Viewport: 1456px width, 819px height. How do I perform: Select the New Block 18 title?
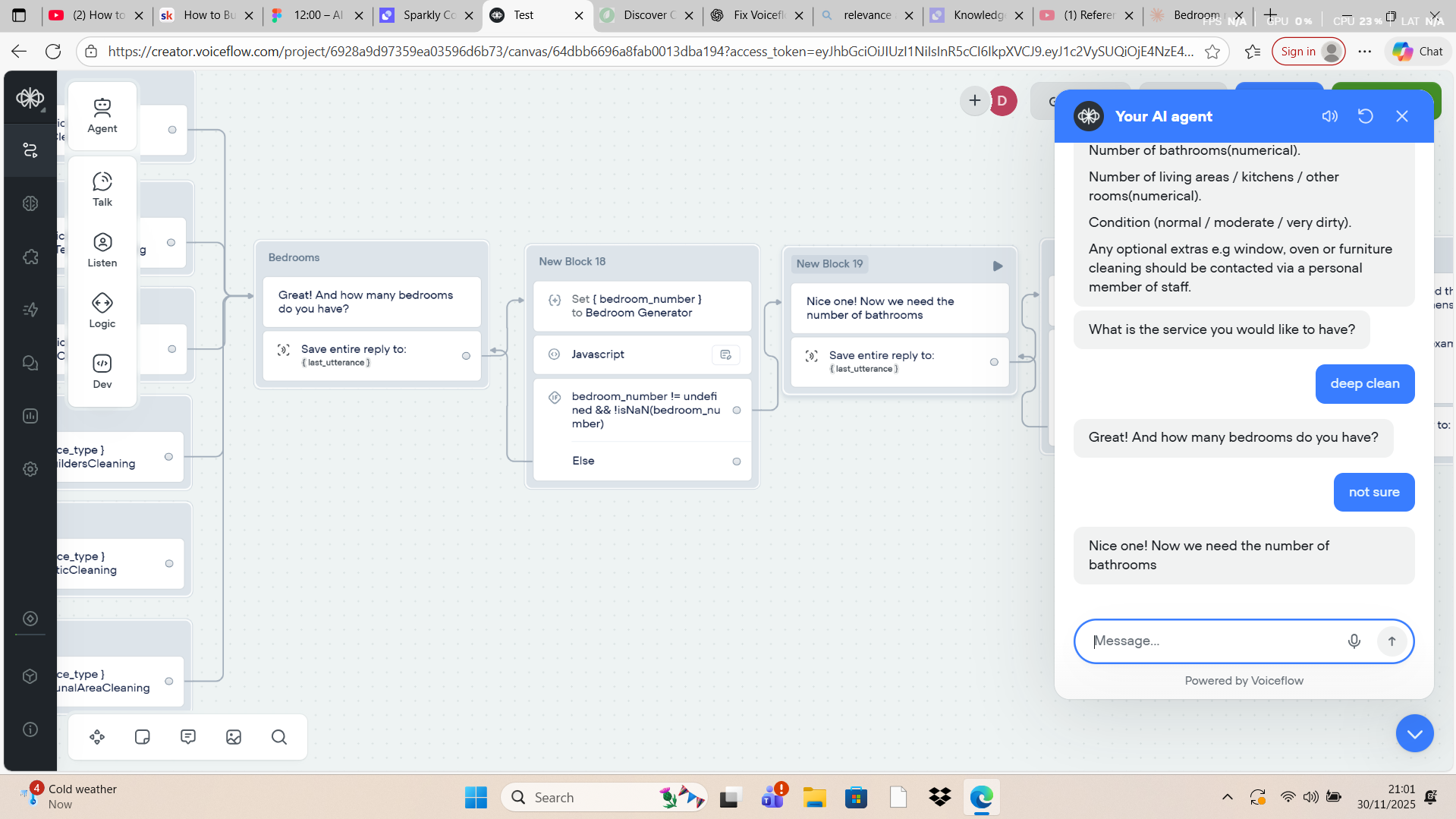tap(572, 262)
